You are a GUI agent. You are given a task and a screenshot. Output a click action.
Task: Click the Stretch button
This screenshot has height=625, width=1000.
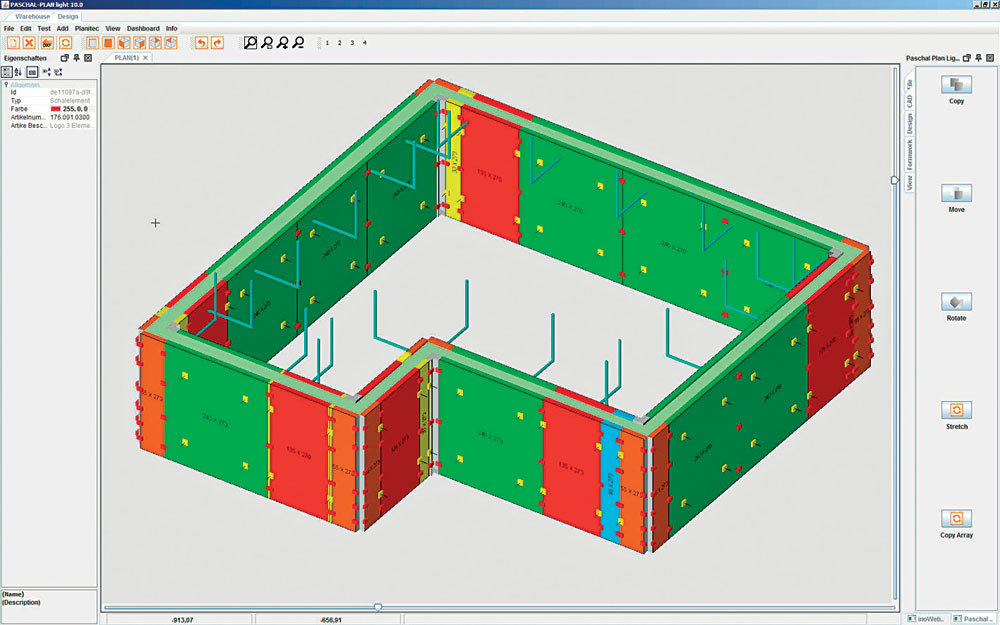point(957,410)
